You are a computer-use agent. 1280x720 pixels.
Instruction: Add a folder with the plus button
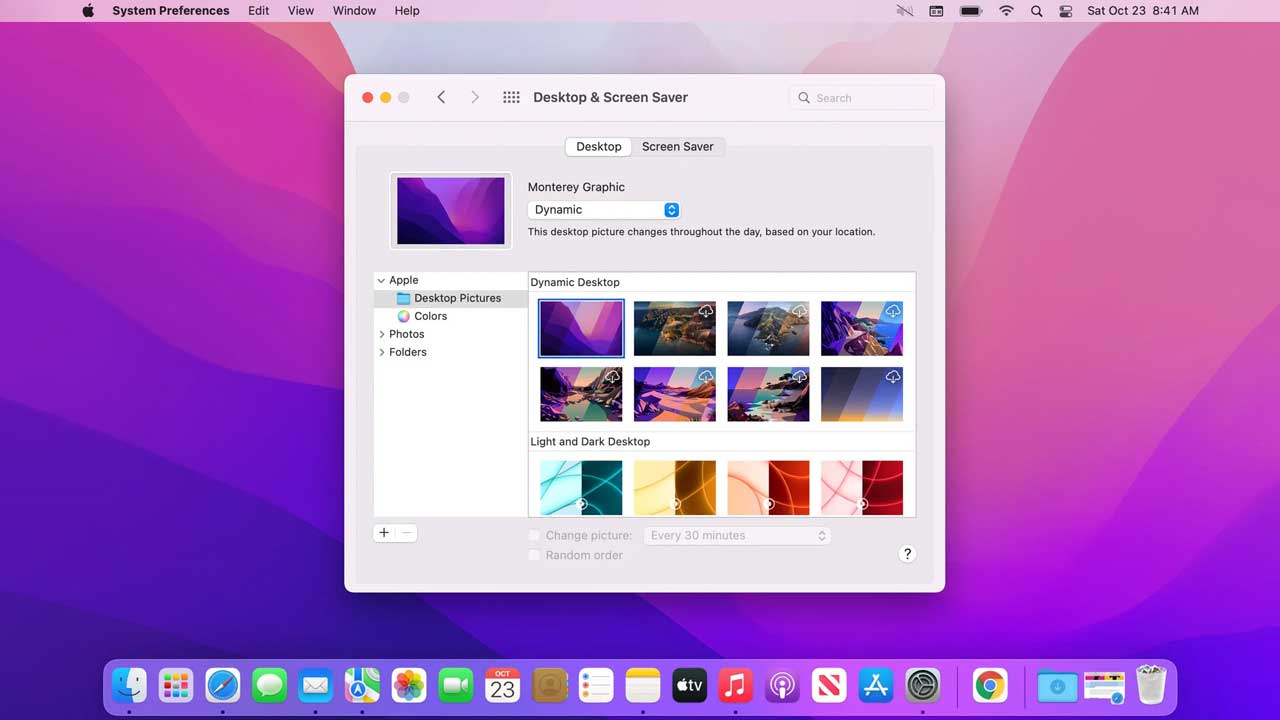click(x=384, y=533)
